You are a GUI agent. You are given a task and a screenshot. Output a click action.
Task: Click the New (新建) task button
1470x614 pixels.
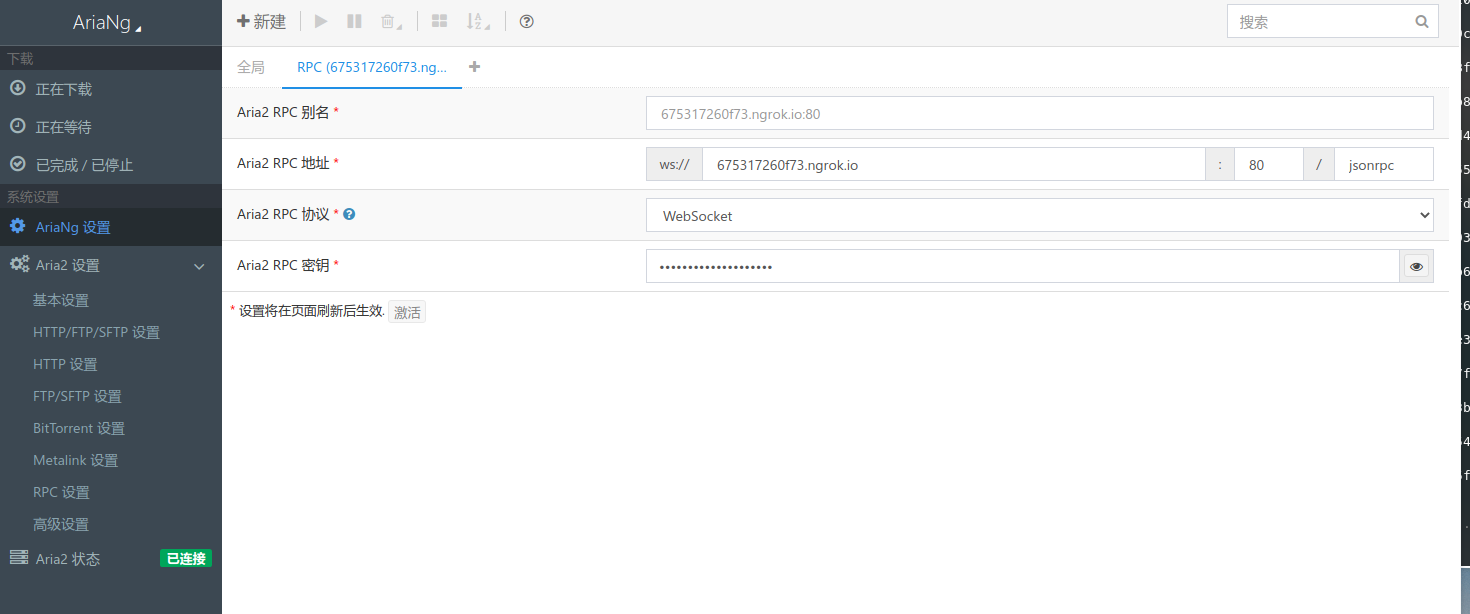[x=261, y=21]
